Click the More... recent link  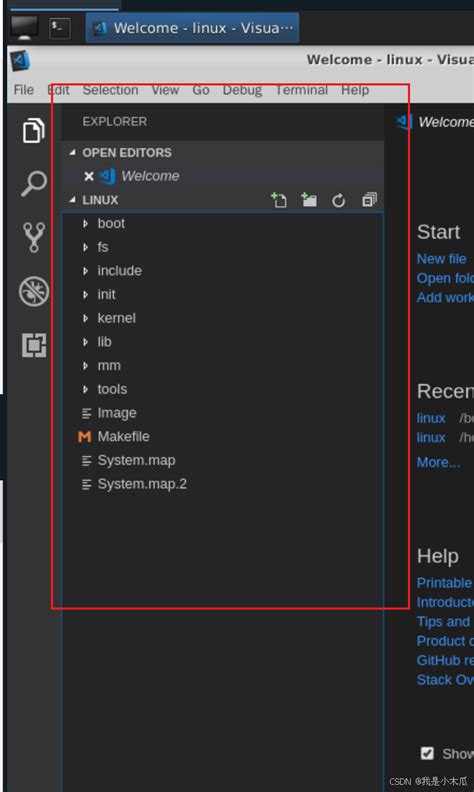click(438, 462)
